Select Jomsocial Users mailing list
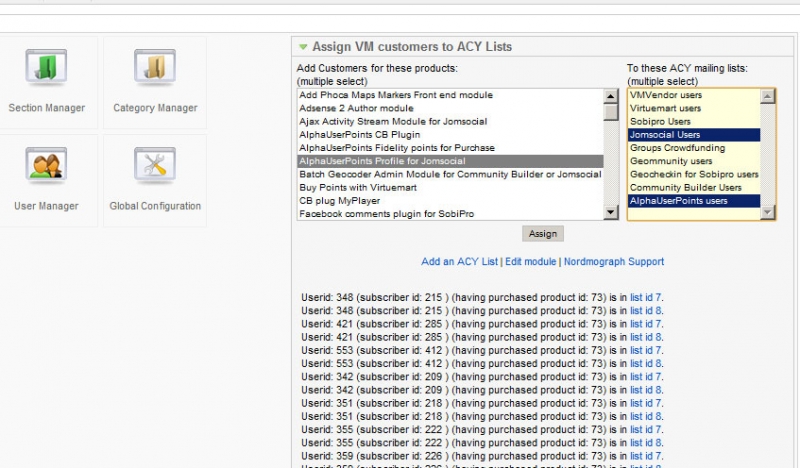 tap(694, 135)
